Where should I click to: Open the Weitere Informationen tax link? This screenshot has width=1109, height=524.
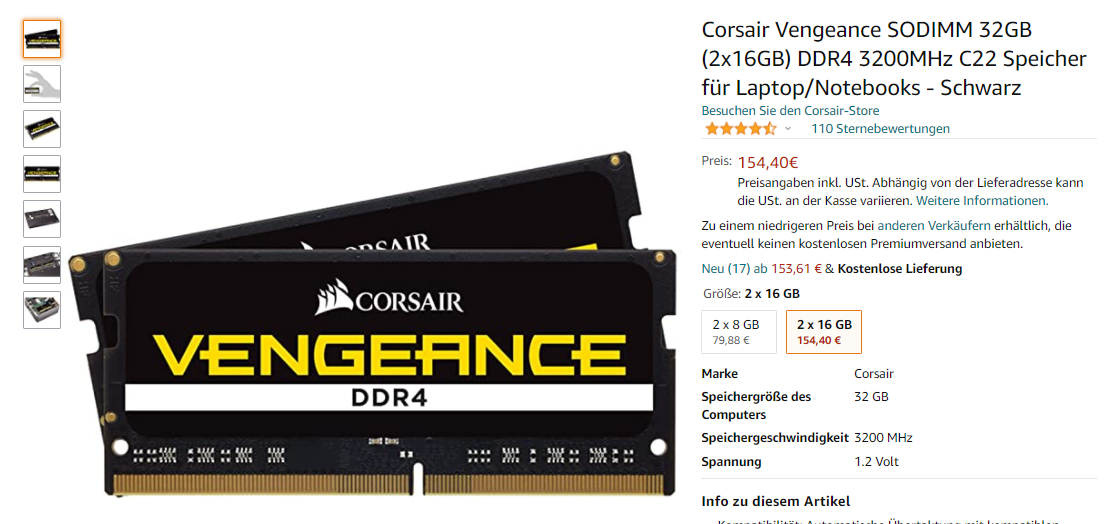click(x=982, y=201)
